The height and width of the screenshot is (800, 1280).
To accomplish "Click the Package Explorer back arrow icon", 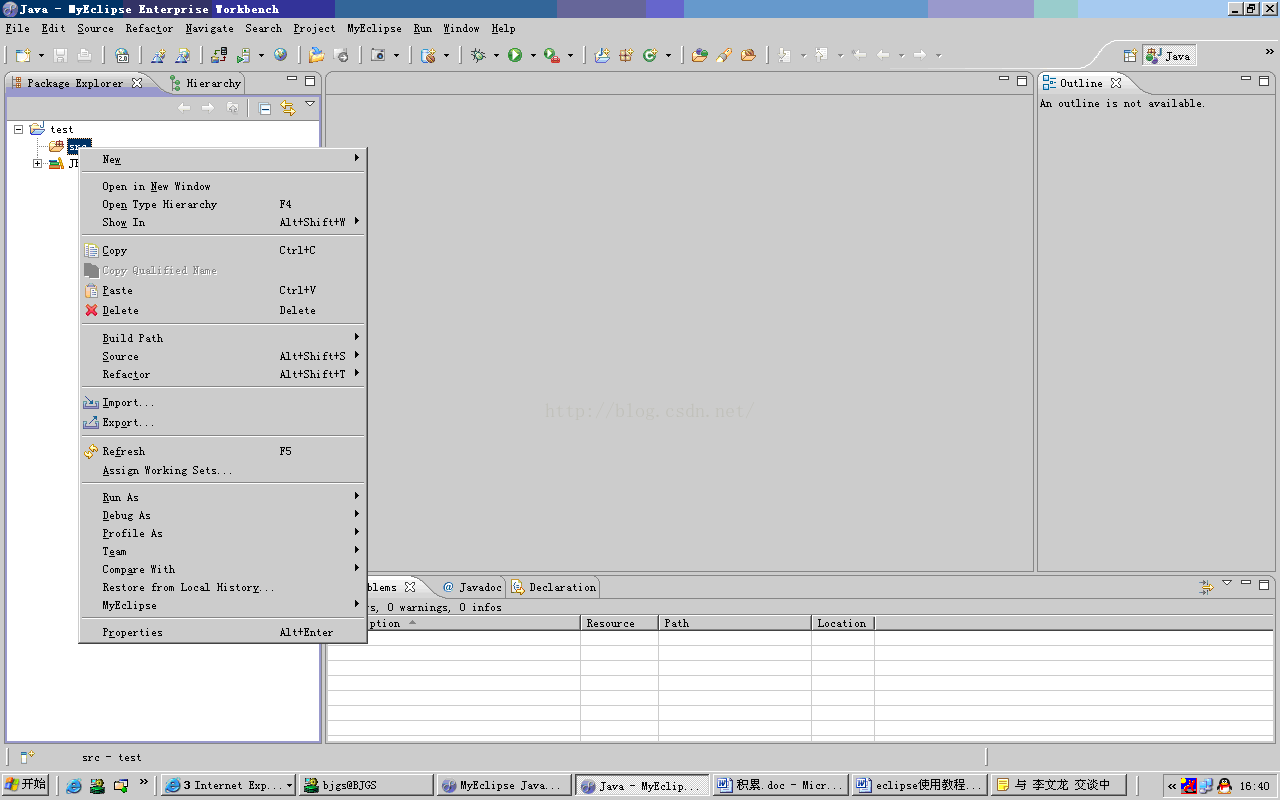I will [184, 108].
